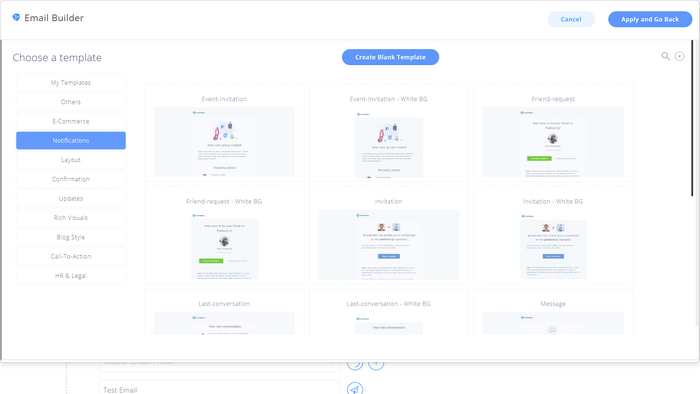The width and height of the screenshot is (700, 394).
Task: Select the HR & Legal category
Action: pyautogui.click(x=71, y=276)
